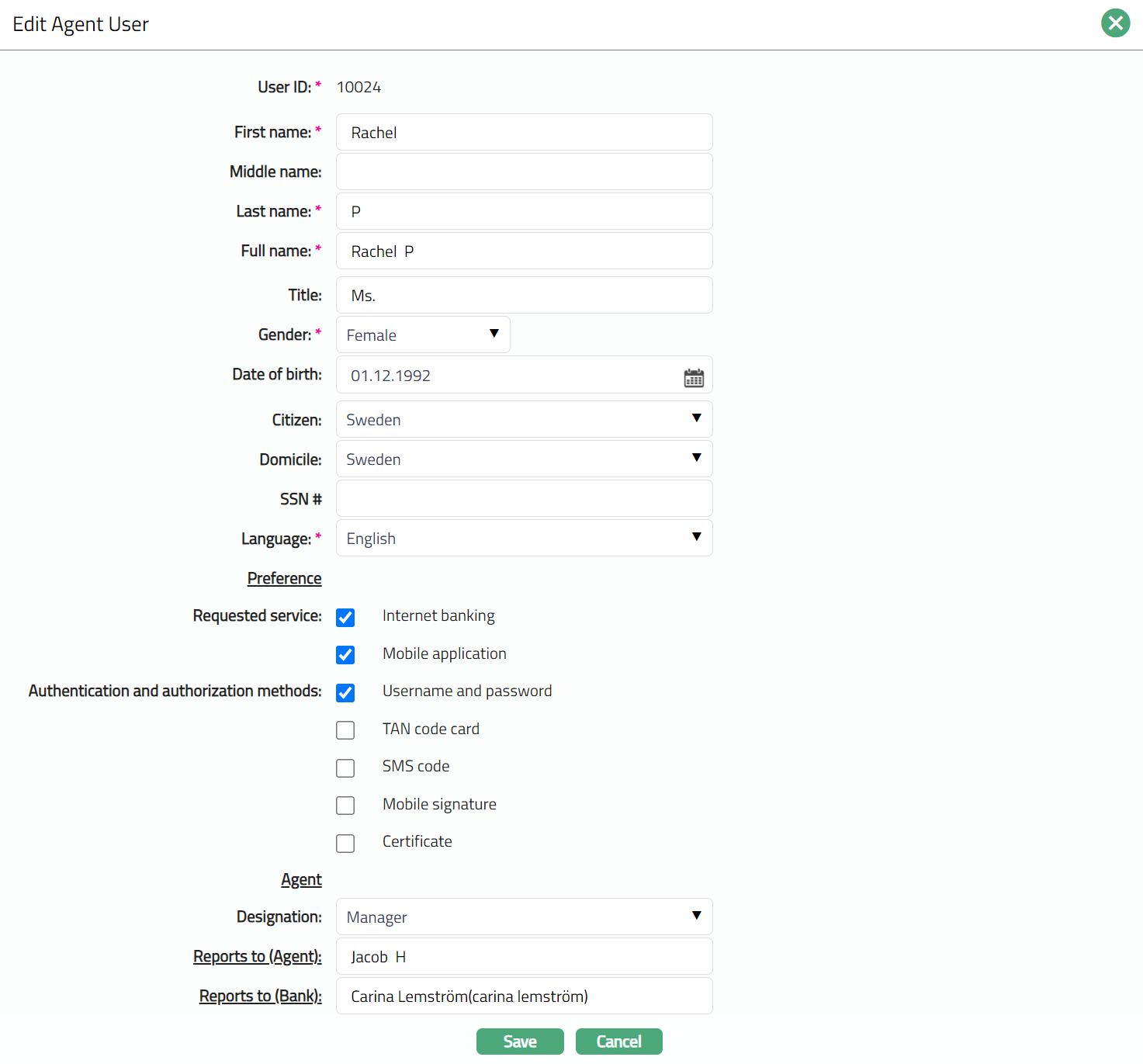Open the date of birth calendar picker
1143x1064 pixels.
click(x=694, y=378)
